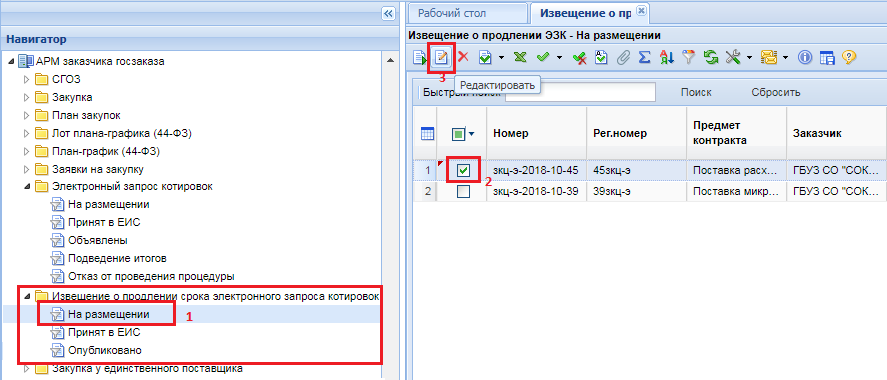Click the navigator scrollbar up arrow
The width and height of the screenshot is (887, 380).
[x=389, y=60]
